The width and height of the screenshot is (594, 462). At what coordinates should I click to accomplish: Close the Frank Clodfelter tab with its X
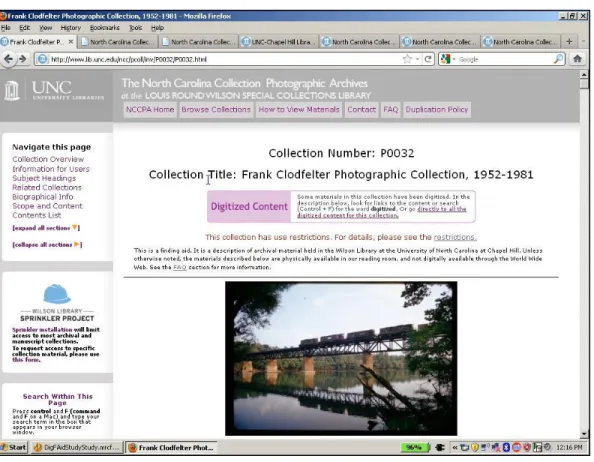70,42
